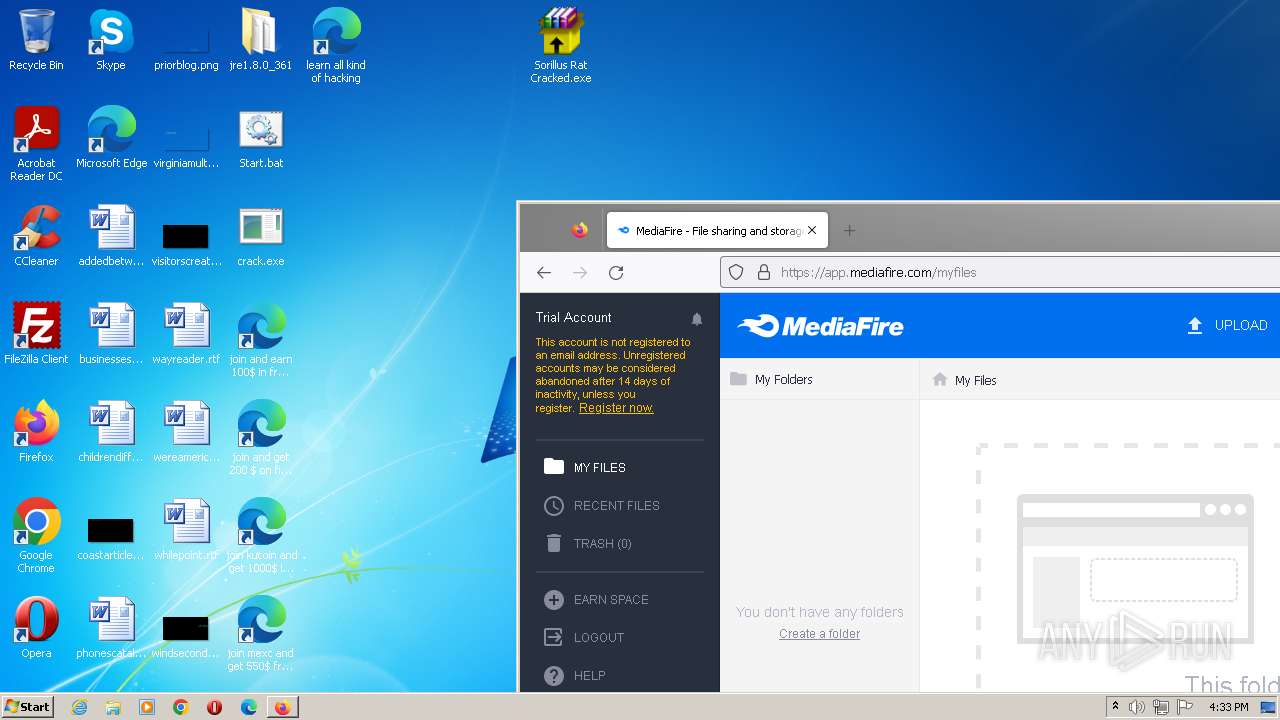Click the Create a folder link
Viewport: 1280px width, 720px height.
[819, 634]
